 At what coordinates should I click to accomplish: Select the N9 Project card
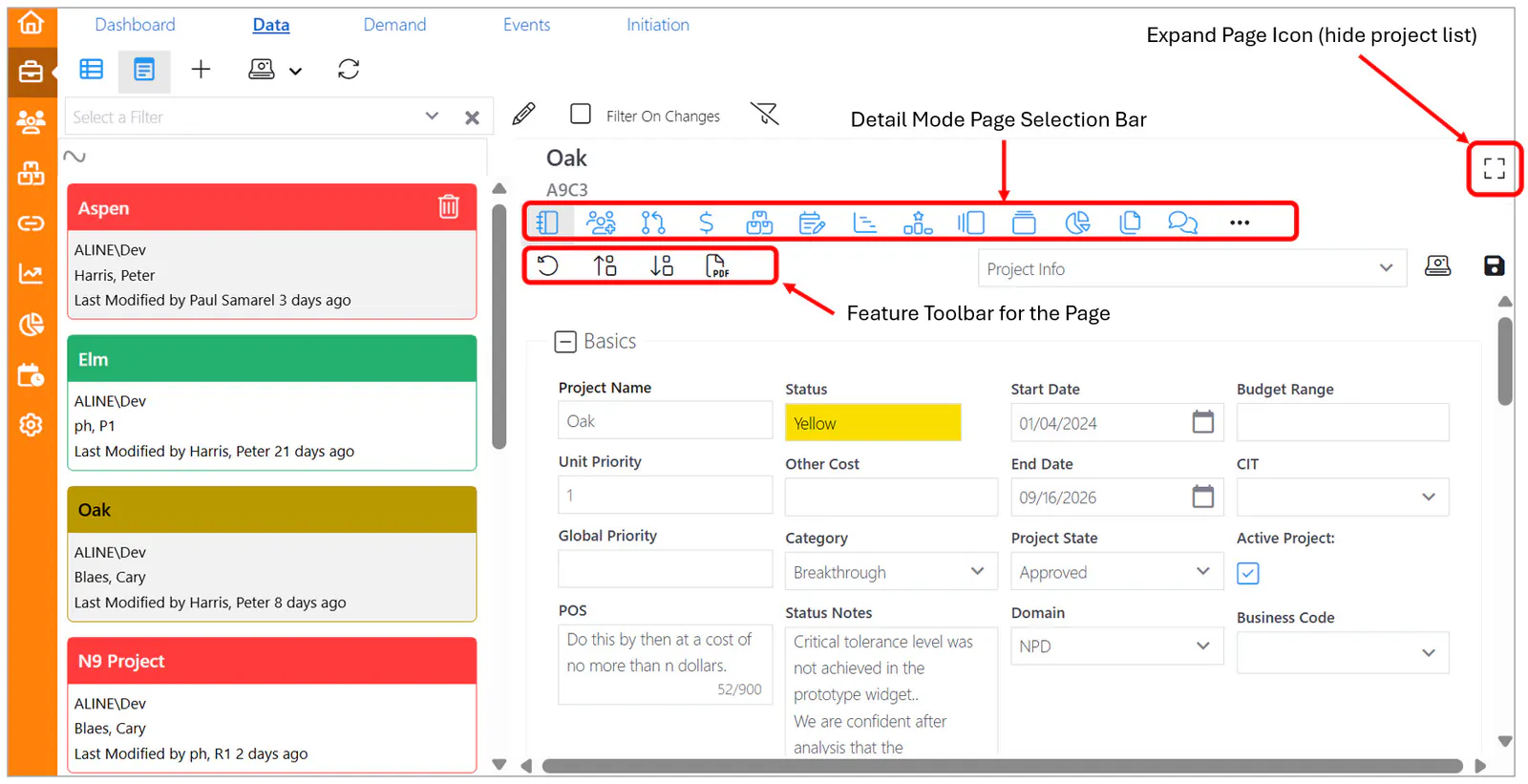(272, 705)
